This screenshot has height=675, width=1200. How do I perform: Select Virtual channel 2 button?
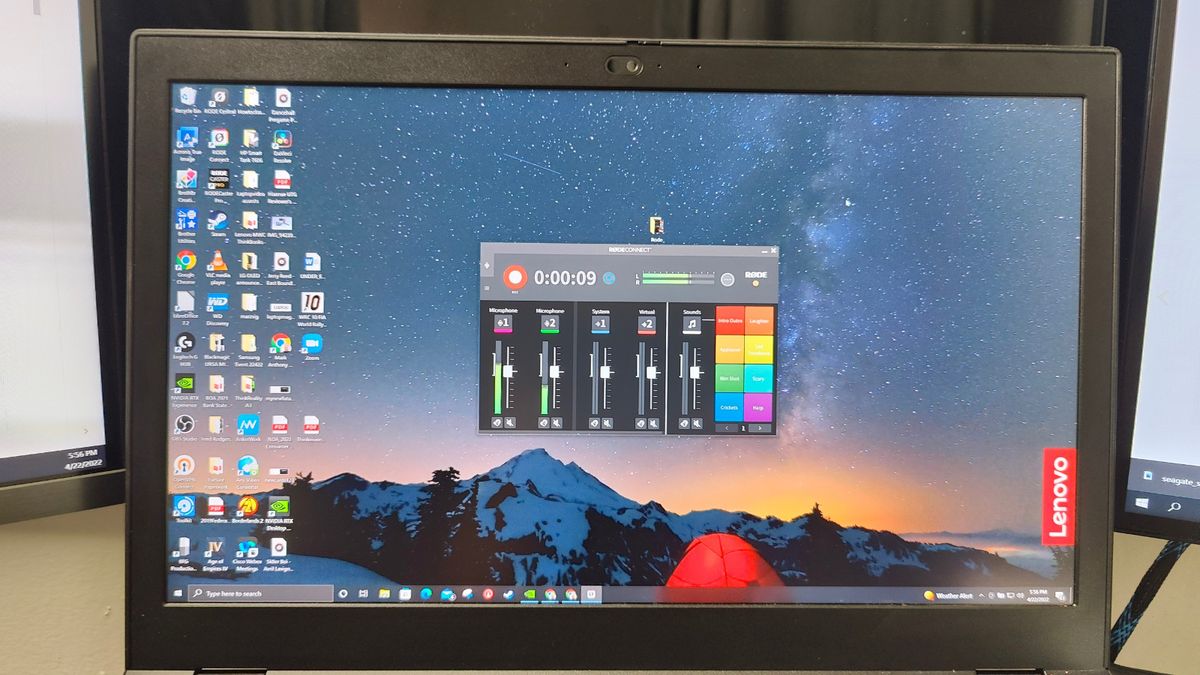pos(647,325)
